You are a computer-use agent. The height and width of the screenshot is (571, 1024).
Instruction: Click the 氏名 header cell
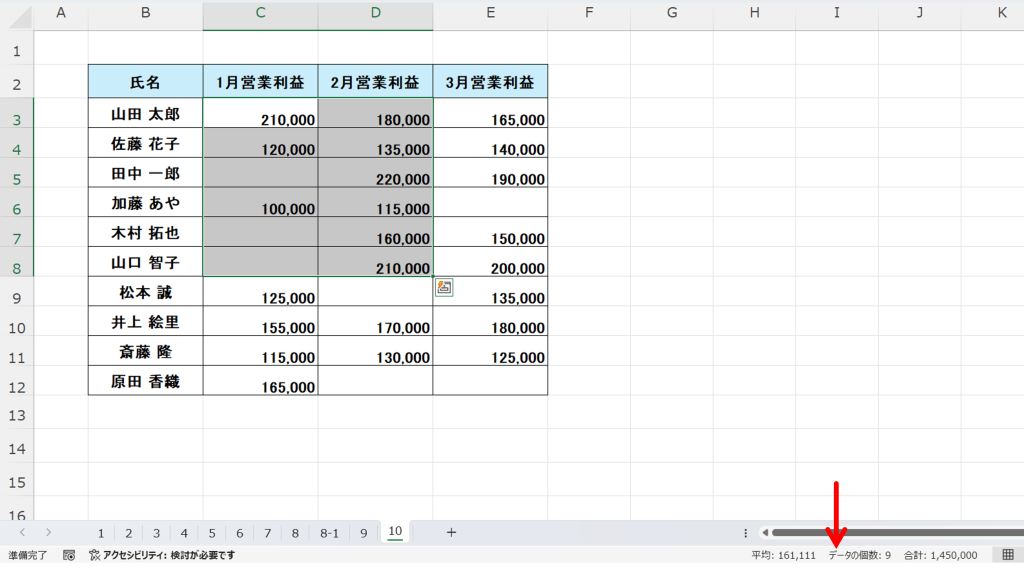point(145,83)
